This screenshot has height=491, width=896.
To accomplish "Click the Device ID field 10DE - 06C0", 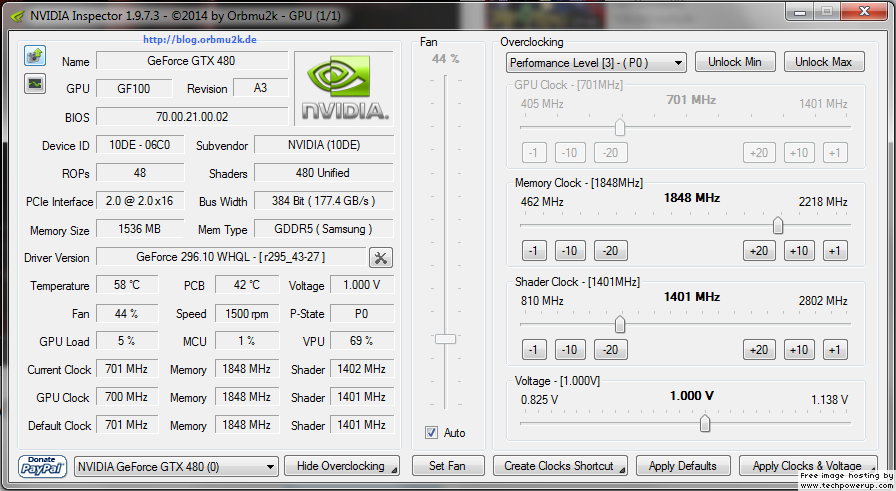I will click(x=140, y=145).
